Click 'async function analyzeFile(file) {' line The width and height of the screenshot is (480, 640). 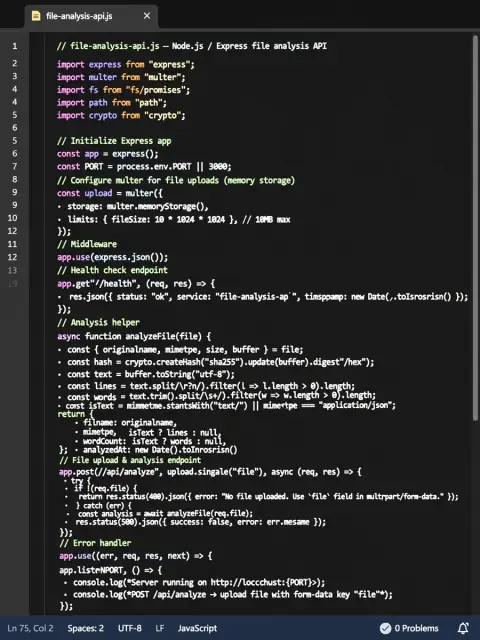click(x=134, y=336)
